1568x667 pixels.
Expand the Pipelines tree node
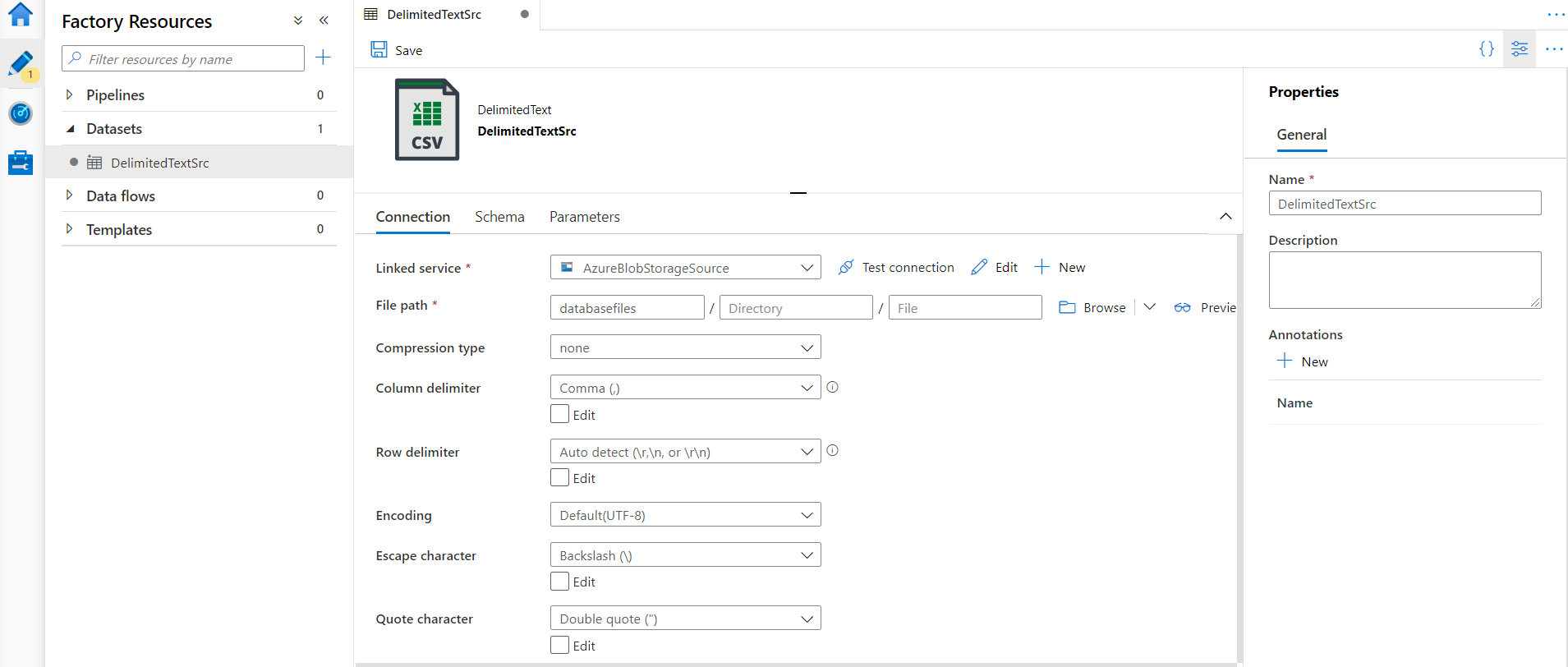point(70,94)
